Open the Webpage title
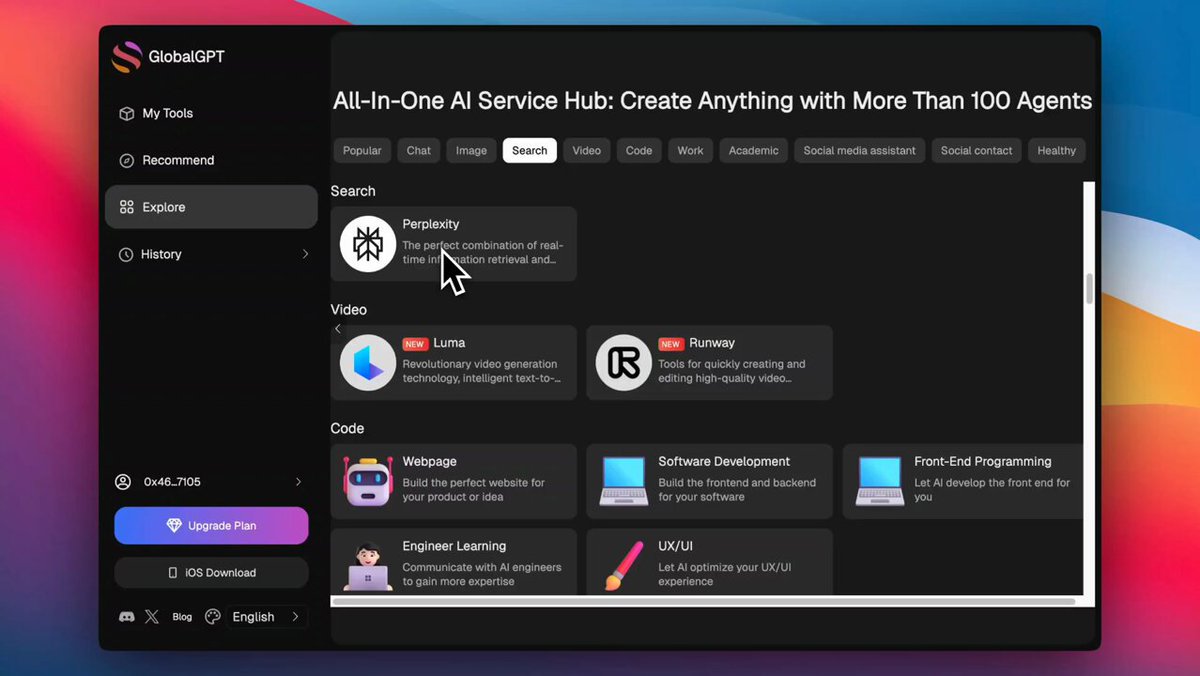The height and width of the screenshot is (676, 1200). [x=430, y=462]
